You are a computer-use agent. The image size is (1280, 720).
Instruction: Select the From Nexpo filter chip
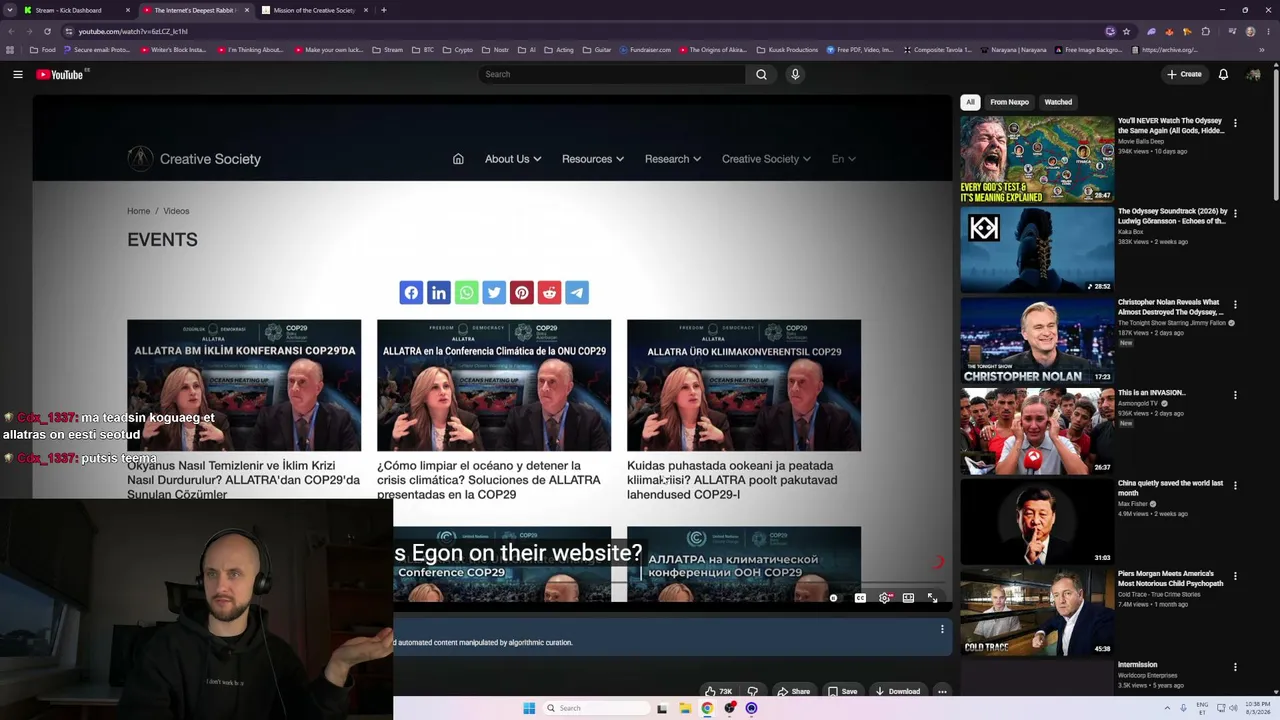tap(1009, 102)
